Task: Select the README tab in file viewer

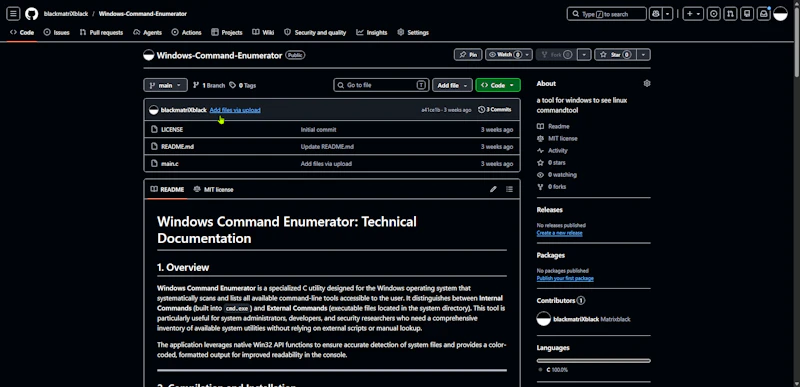Action: point(167,190)
